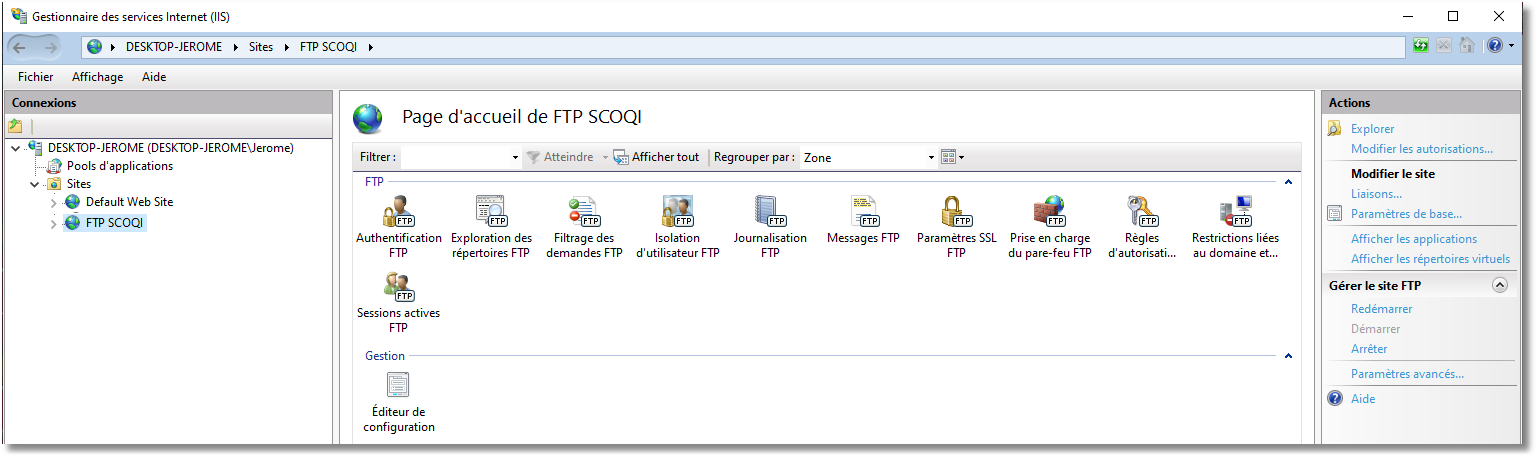This screenshot has height=458, width=1537.
Task: Open Isolation d'utilisateur FTP
Action: 677,228
